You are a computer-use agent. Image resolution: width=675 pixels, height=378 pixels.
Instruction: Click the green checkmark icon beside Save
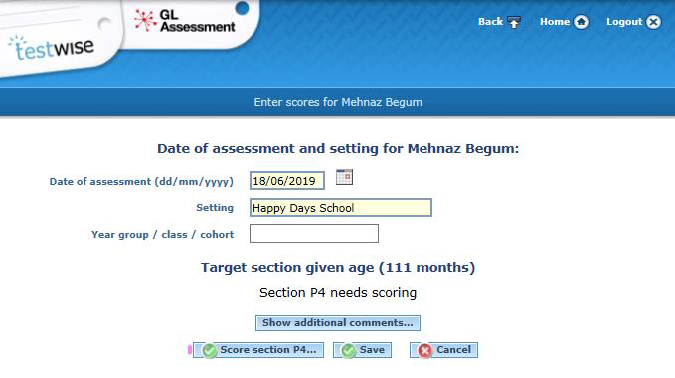click(x=349, y=351)
